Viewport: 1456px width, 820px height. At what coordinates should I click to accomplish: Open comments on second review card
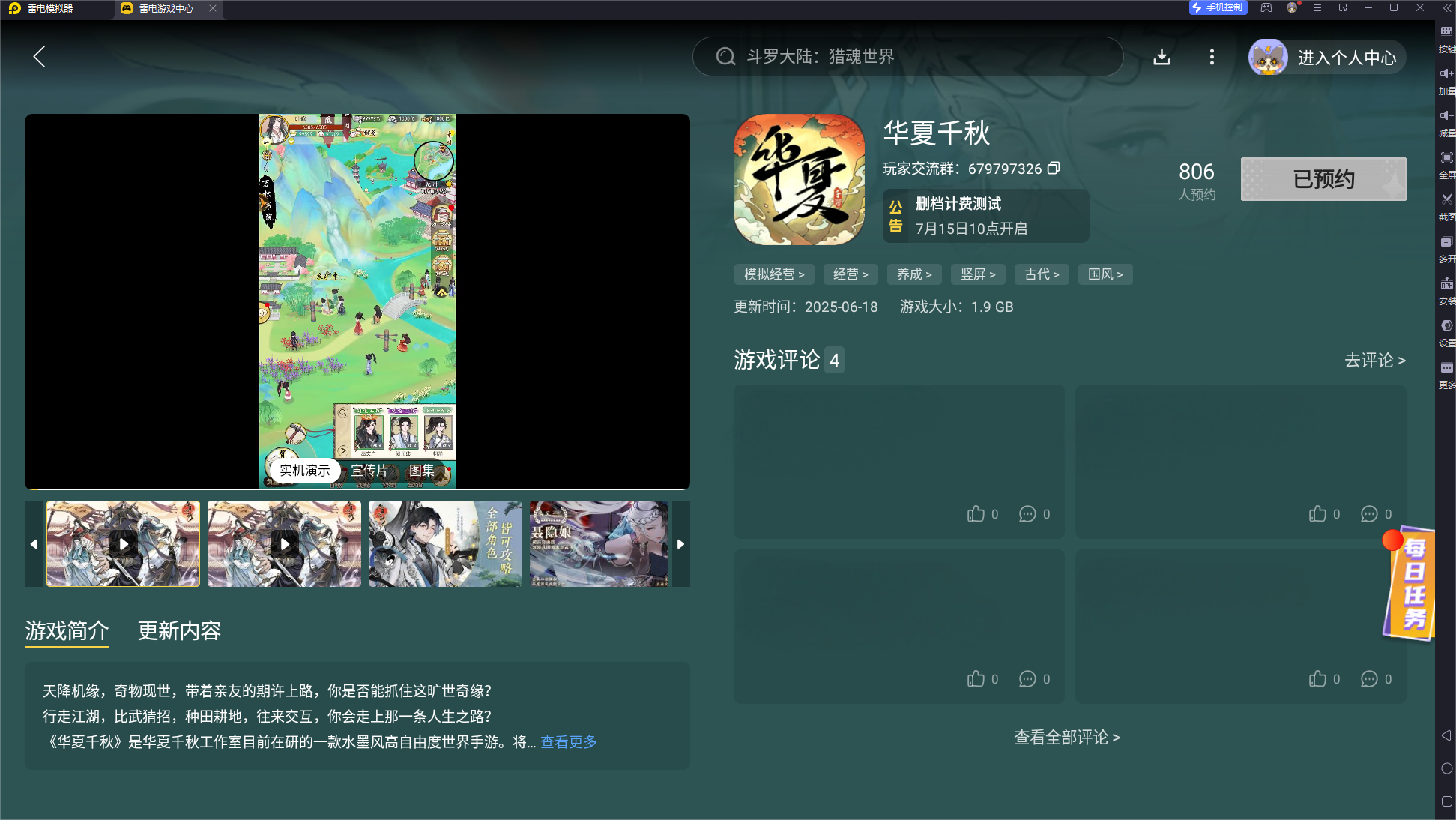(x=1369, y=514)
